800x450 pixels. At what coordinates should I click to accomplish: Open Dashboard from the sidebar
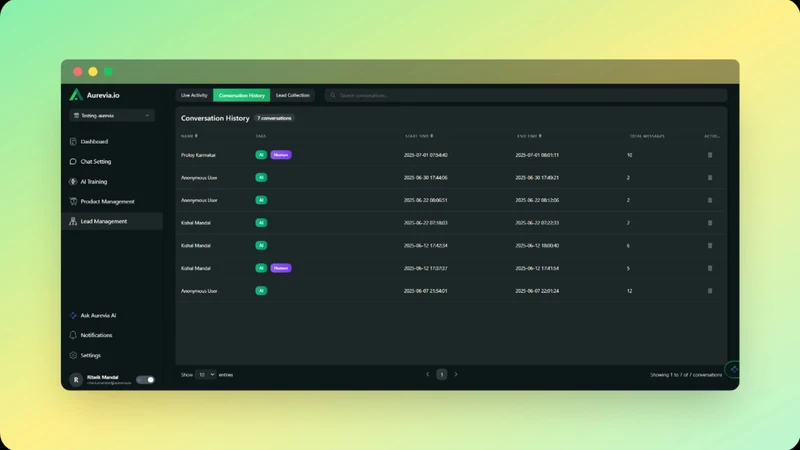click(x=112, y=141)
